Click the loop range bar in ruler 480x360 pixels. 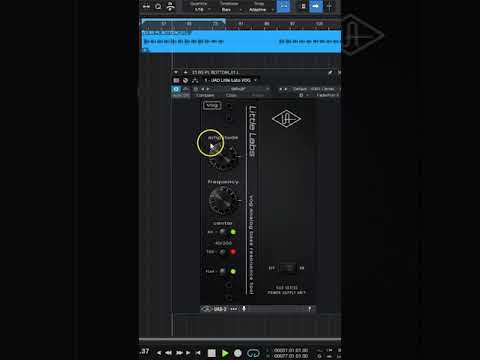[x=183, y=21]
